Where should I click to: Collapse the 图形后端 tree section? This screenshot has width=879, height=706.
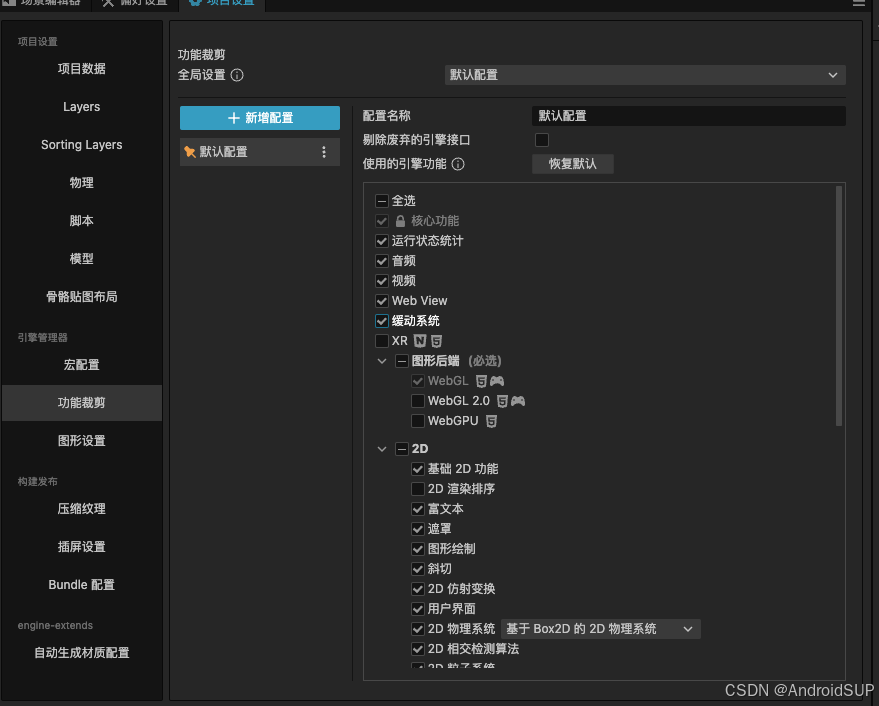point(382,361)
